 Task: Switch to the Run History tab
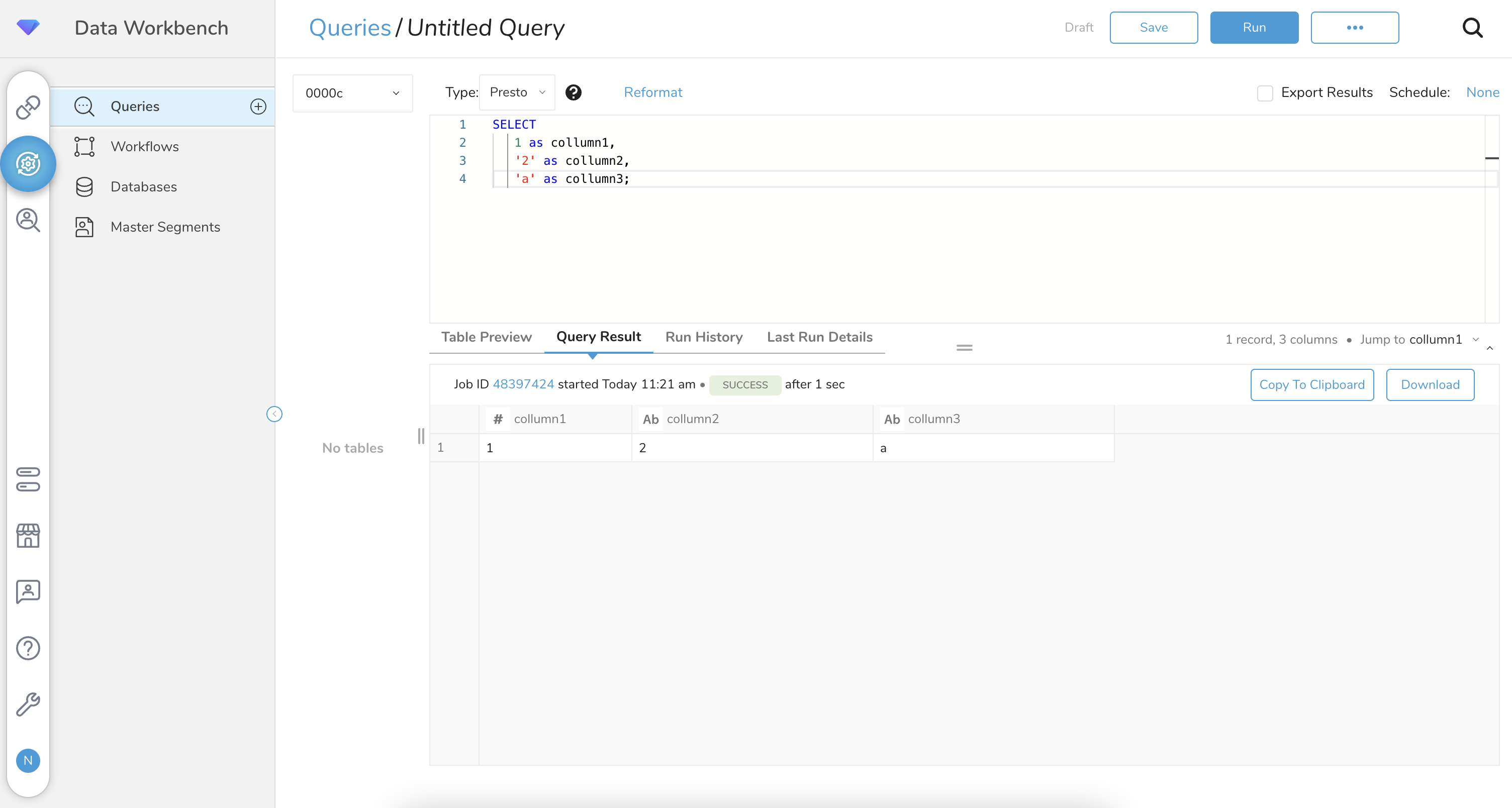pos(704,337)
